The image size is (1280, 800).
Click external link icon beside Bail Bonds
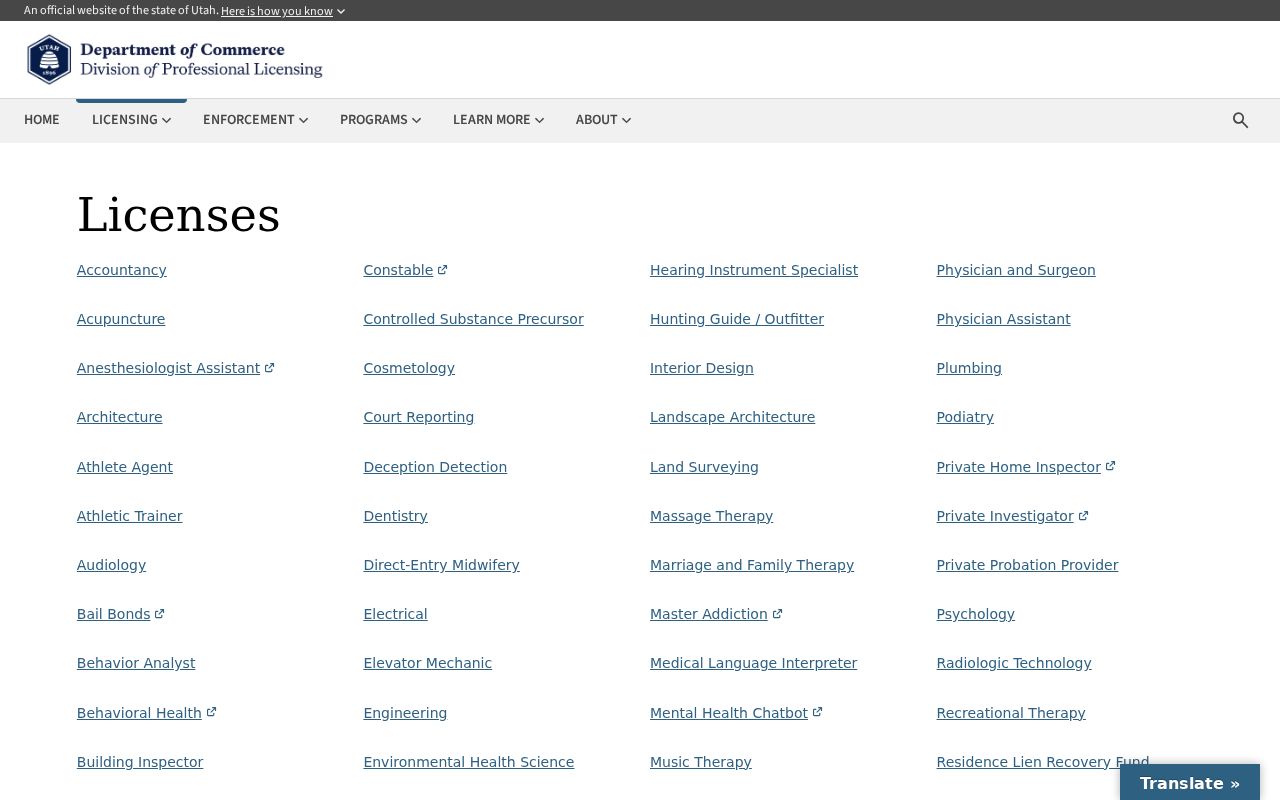pos(160,614)
